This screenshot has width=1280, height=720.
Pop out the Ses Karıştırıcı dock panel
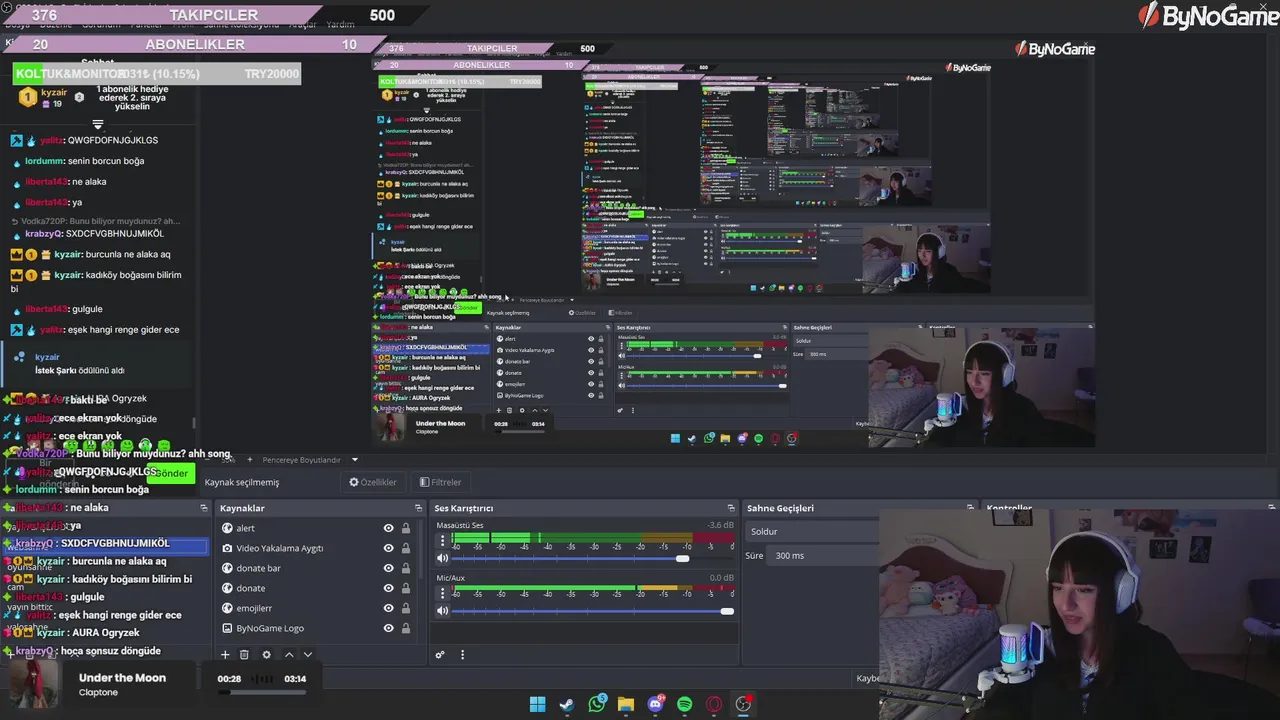[x=732, y=508]
